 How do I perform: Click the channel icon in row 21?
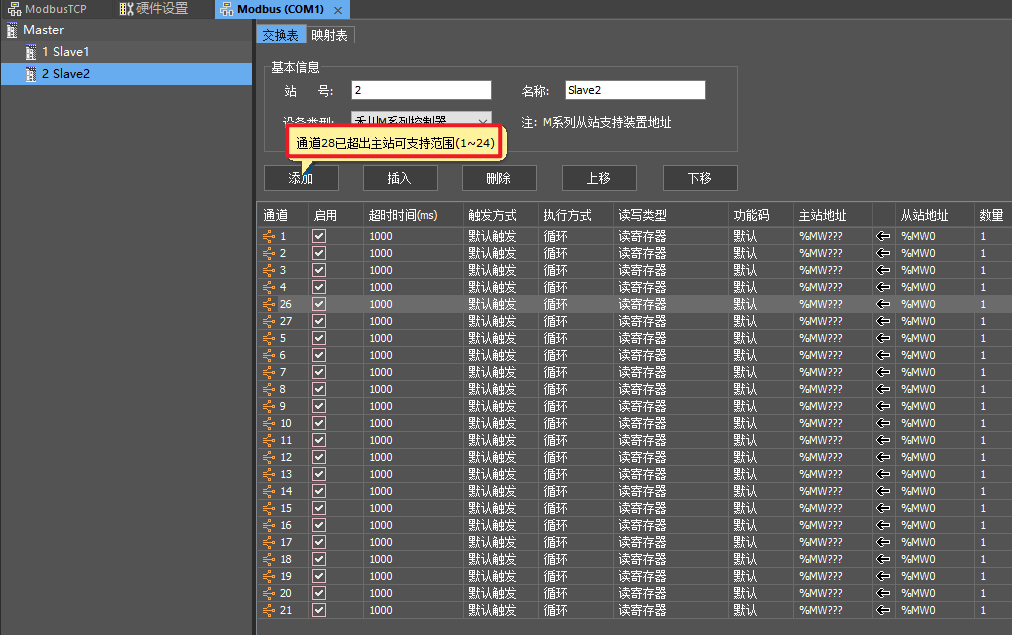269,610
